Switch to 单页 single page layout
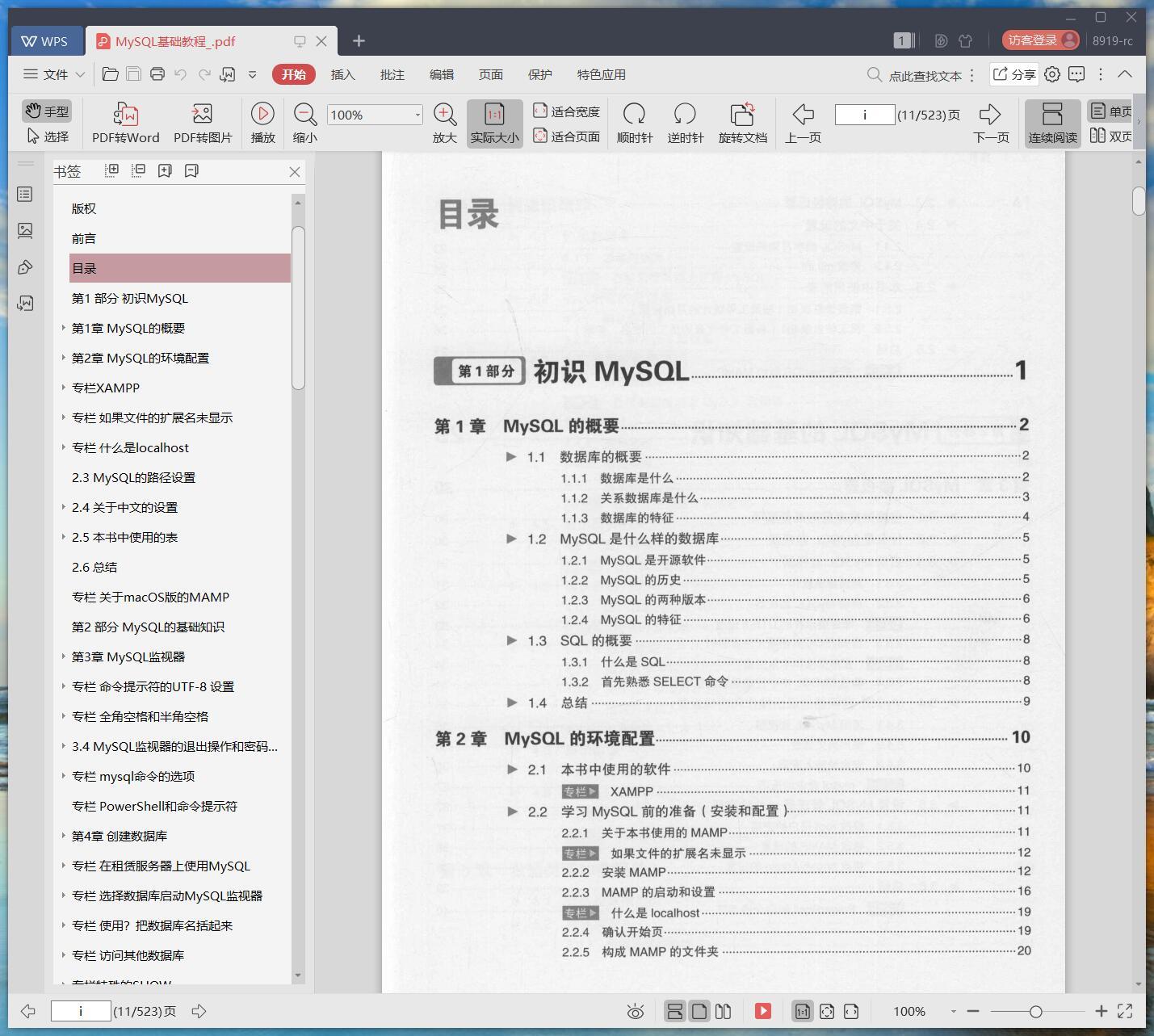 (1111, 111)
